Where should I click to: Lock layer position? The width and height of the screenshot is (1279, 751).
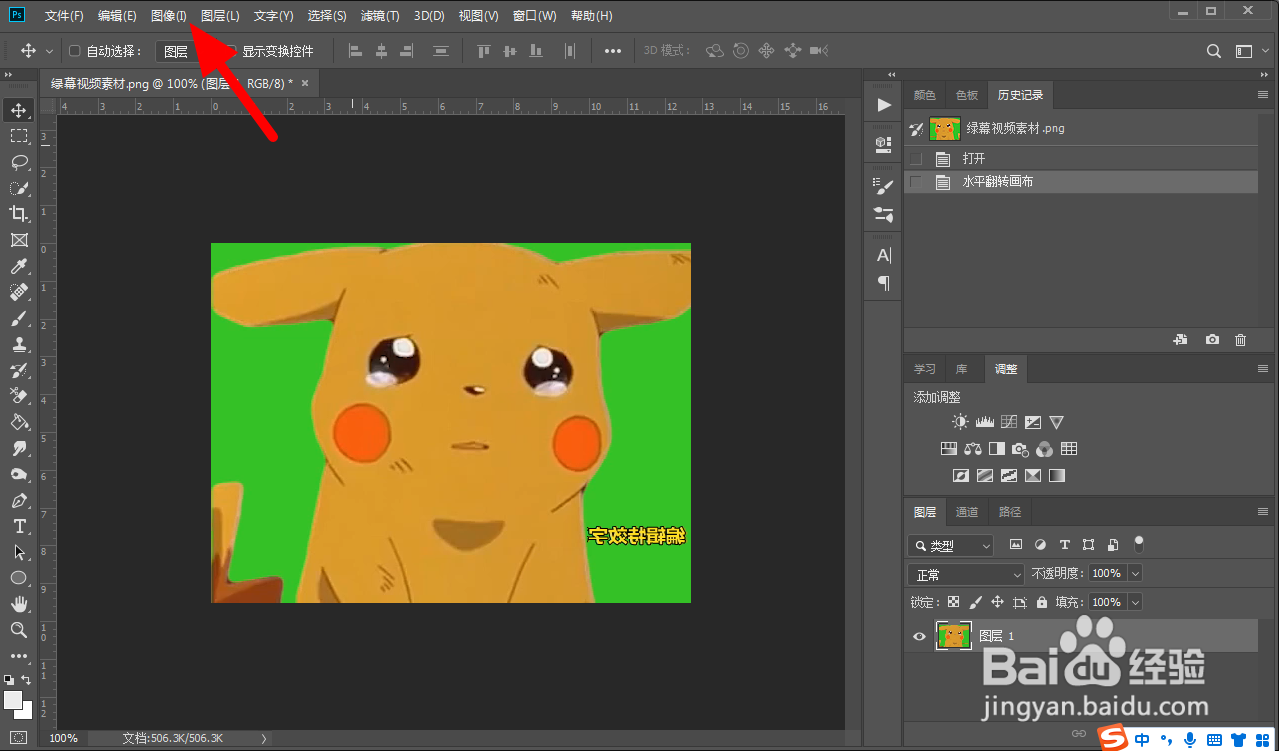[x=997, y=602]
